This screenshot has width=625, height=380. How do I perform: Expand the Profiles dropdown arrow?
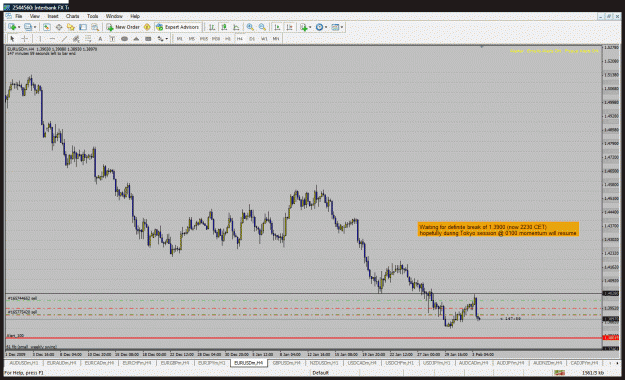pos(35,28)
